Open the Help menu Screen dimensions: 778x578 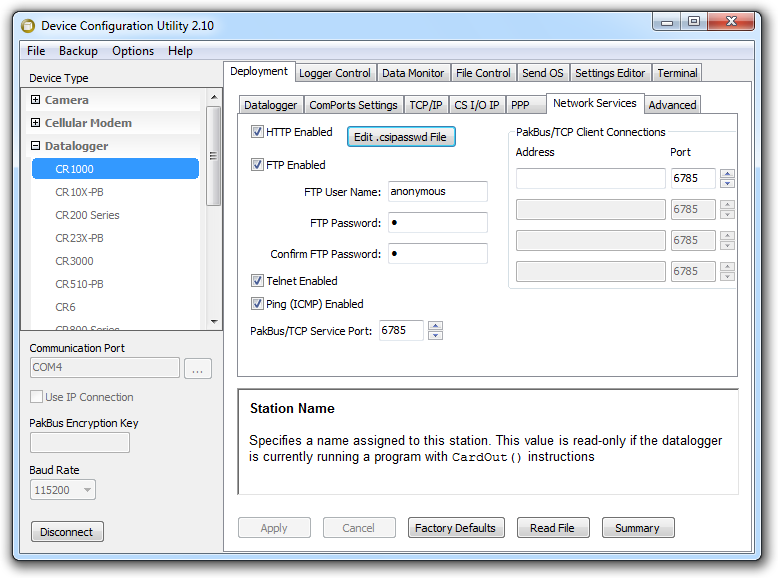[180, 51]
